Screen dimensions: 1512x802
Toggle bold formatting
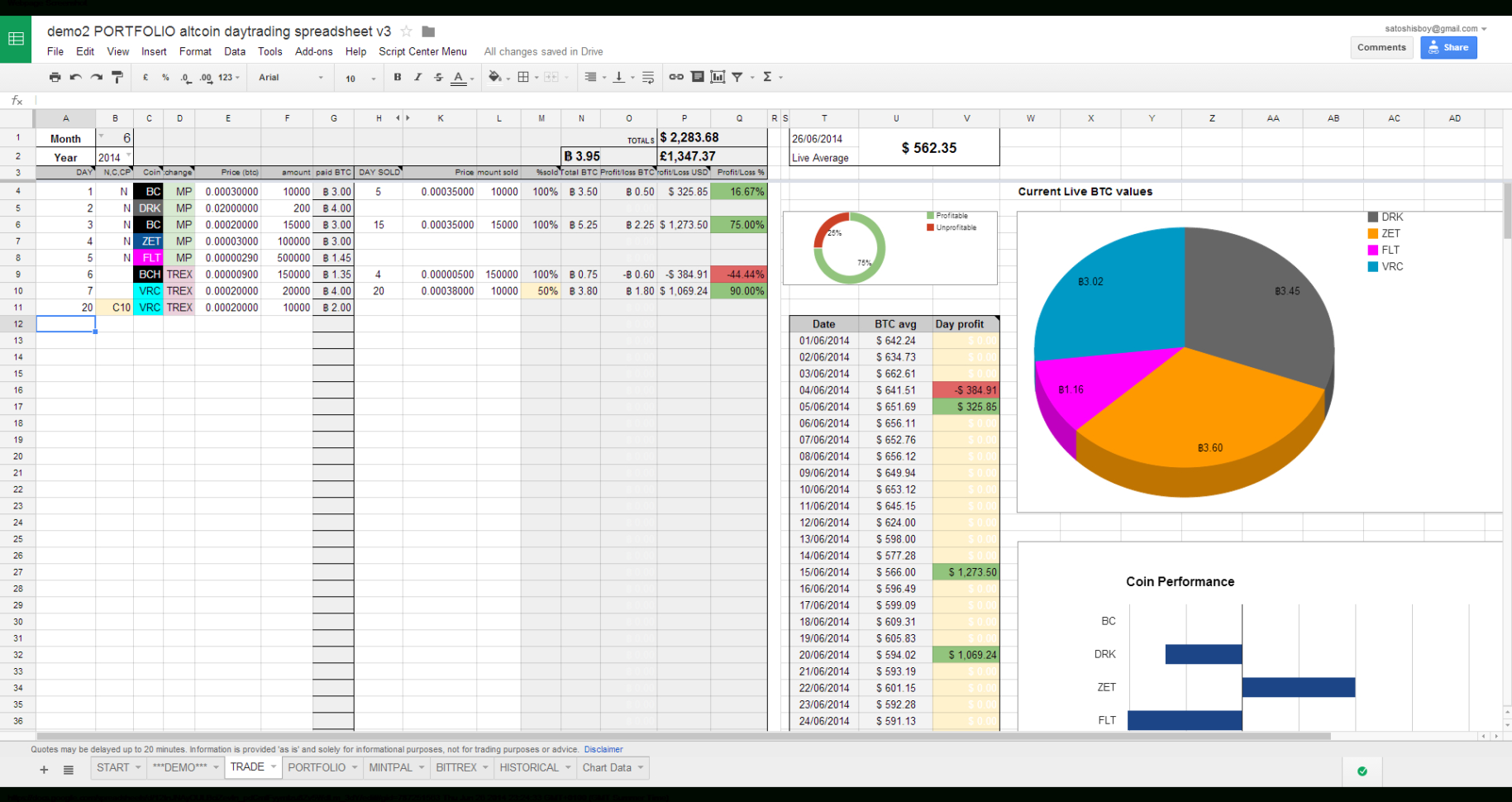click(397, 76)
